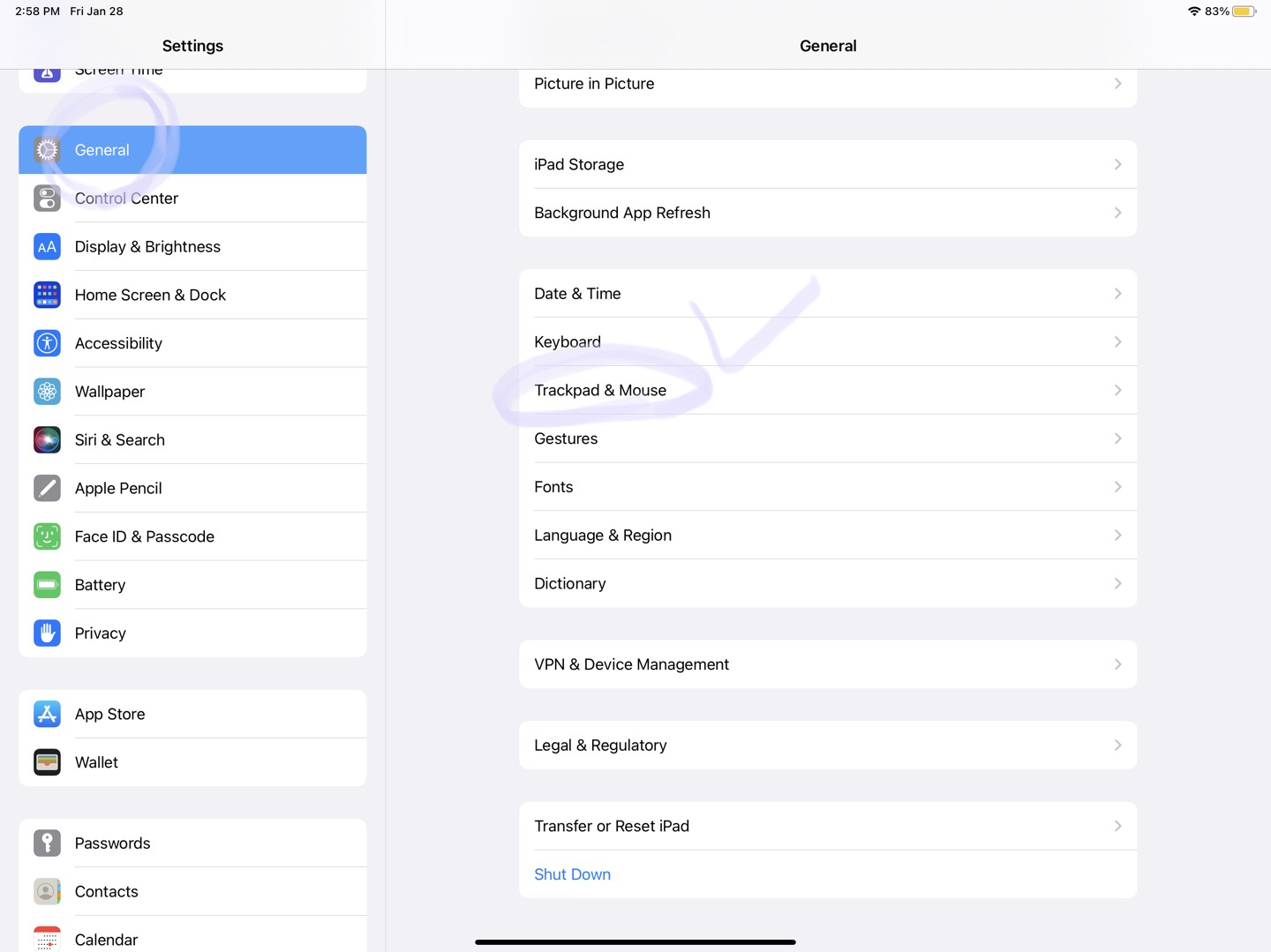
Task: Tap the iPad Storage label
Action: pyautogui.click(x=579, y=165)
